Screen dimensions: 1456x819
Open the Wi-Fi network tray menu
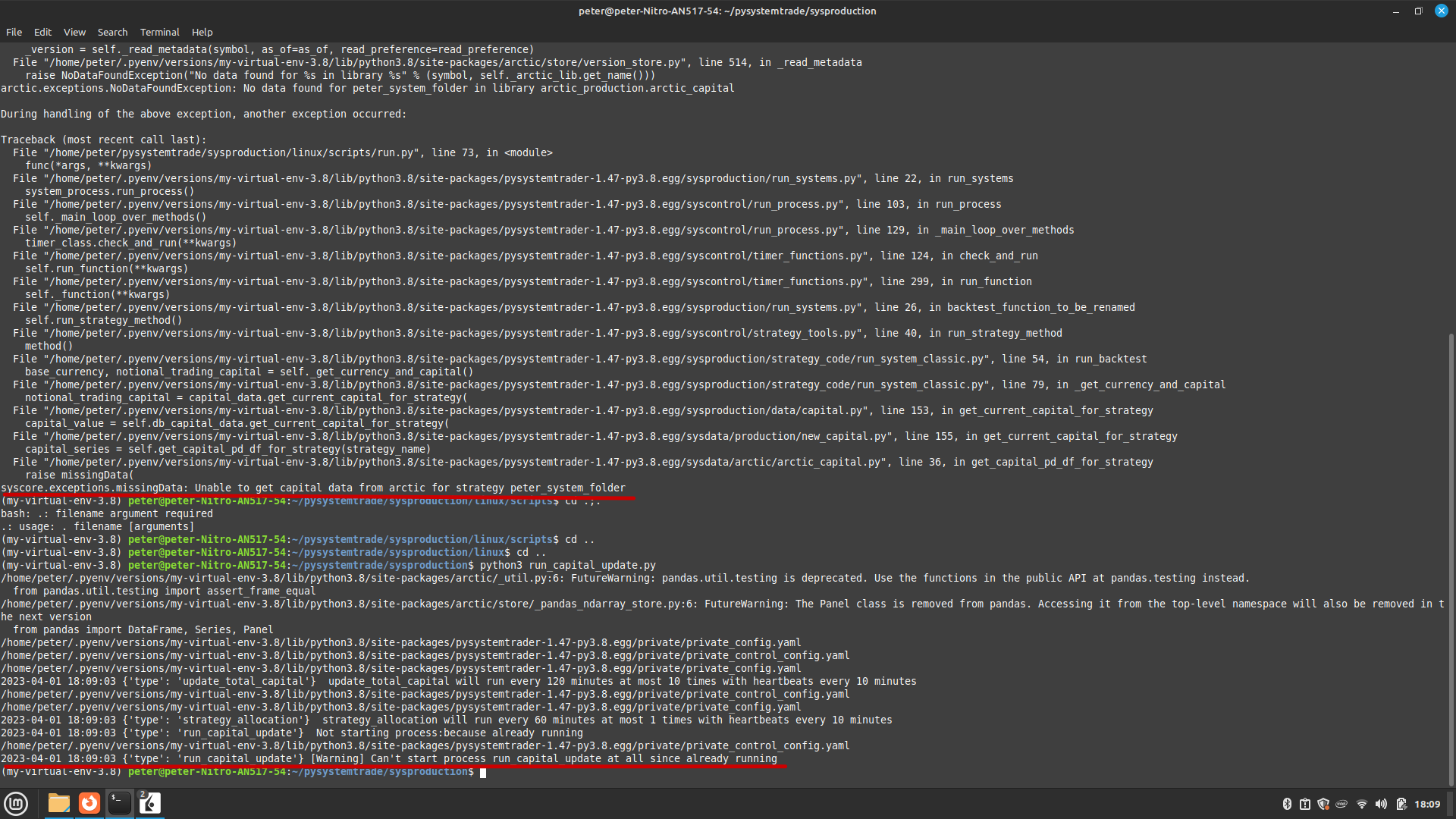click(x=1362, y=804)
